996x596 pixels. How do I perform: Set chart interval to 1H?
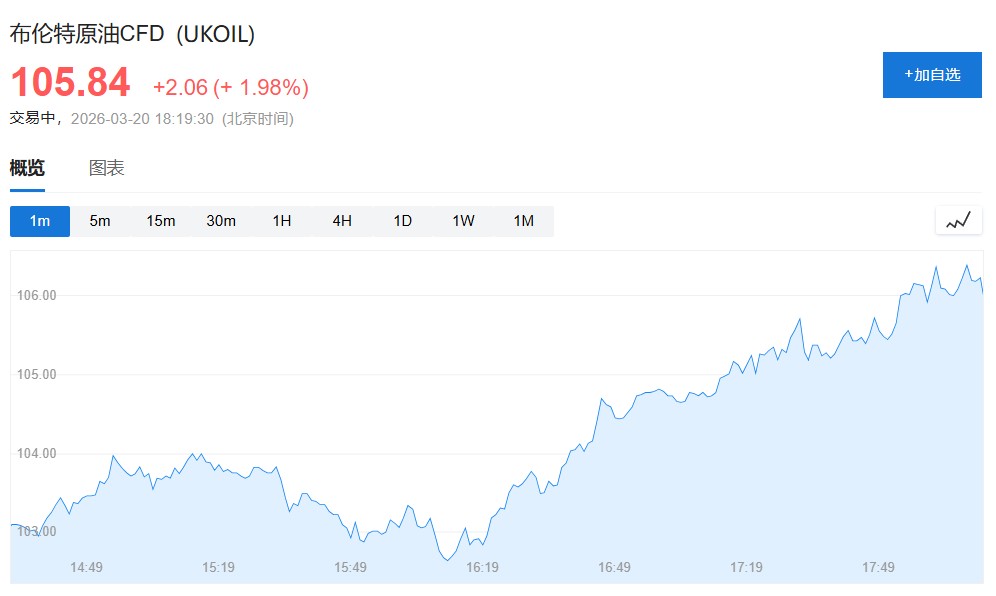click(282, 221)
